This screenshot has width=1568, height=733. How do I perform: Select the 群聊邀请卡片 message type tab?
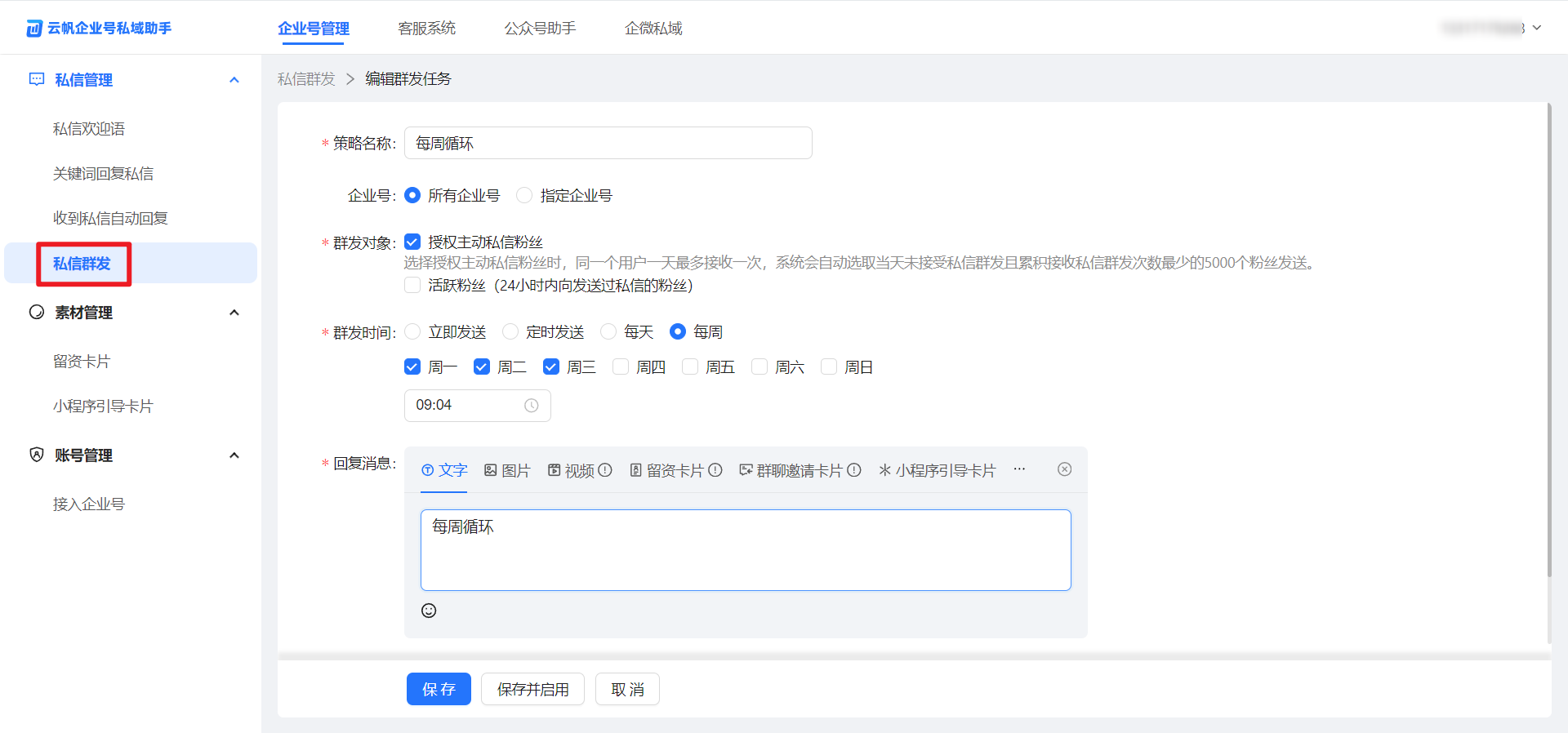click(x=791, y=470)
